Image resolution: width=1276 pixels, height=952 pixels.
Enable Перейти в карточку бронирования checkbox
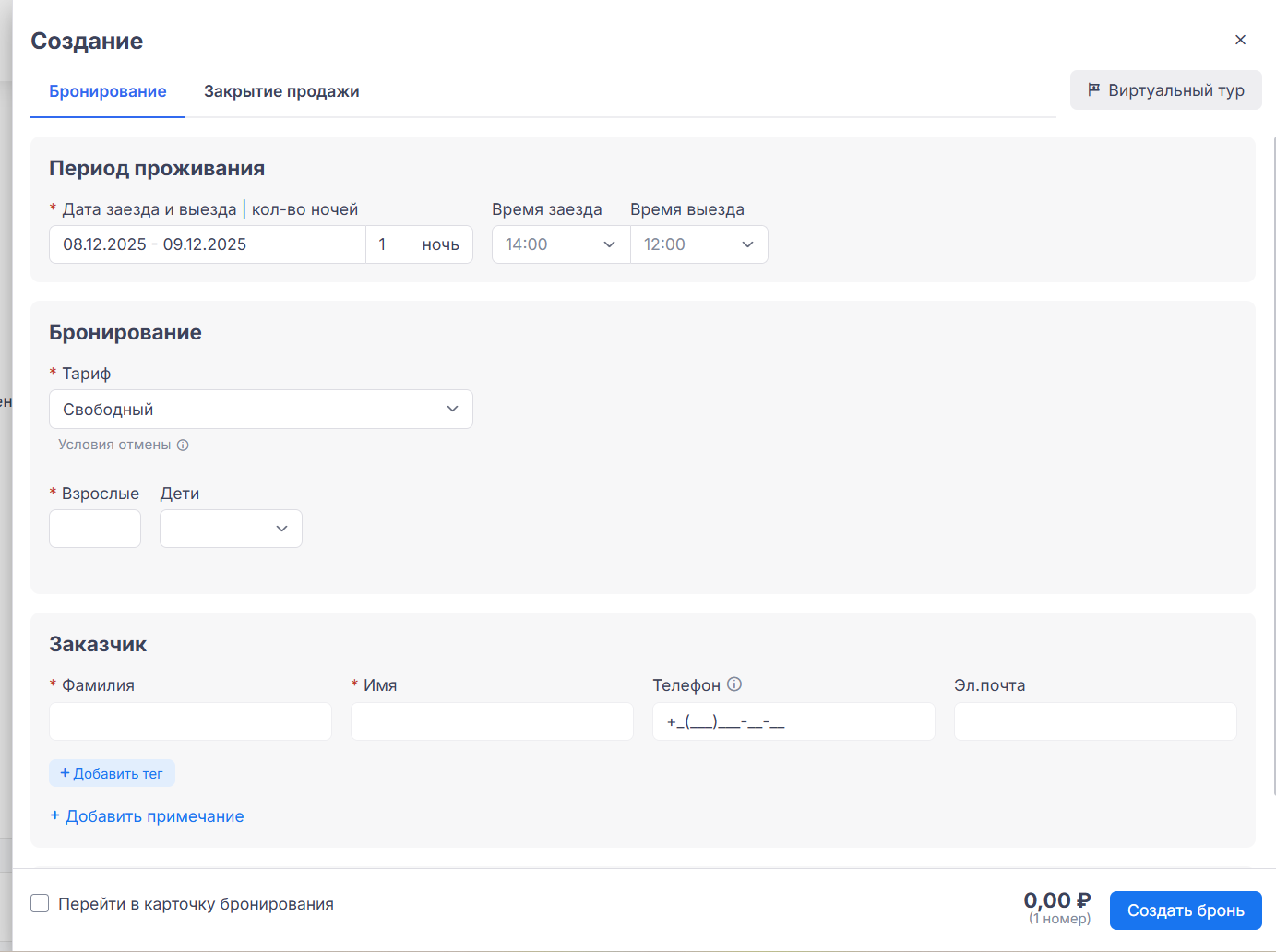click(40, 903)
